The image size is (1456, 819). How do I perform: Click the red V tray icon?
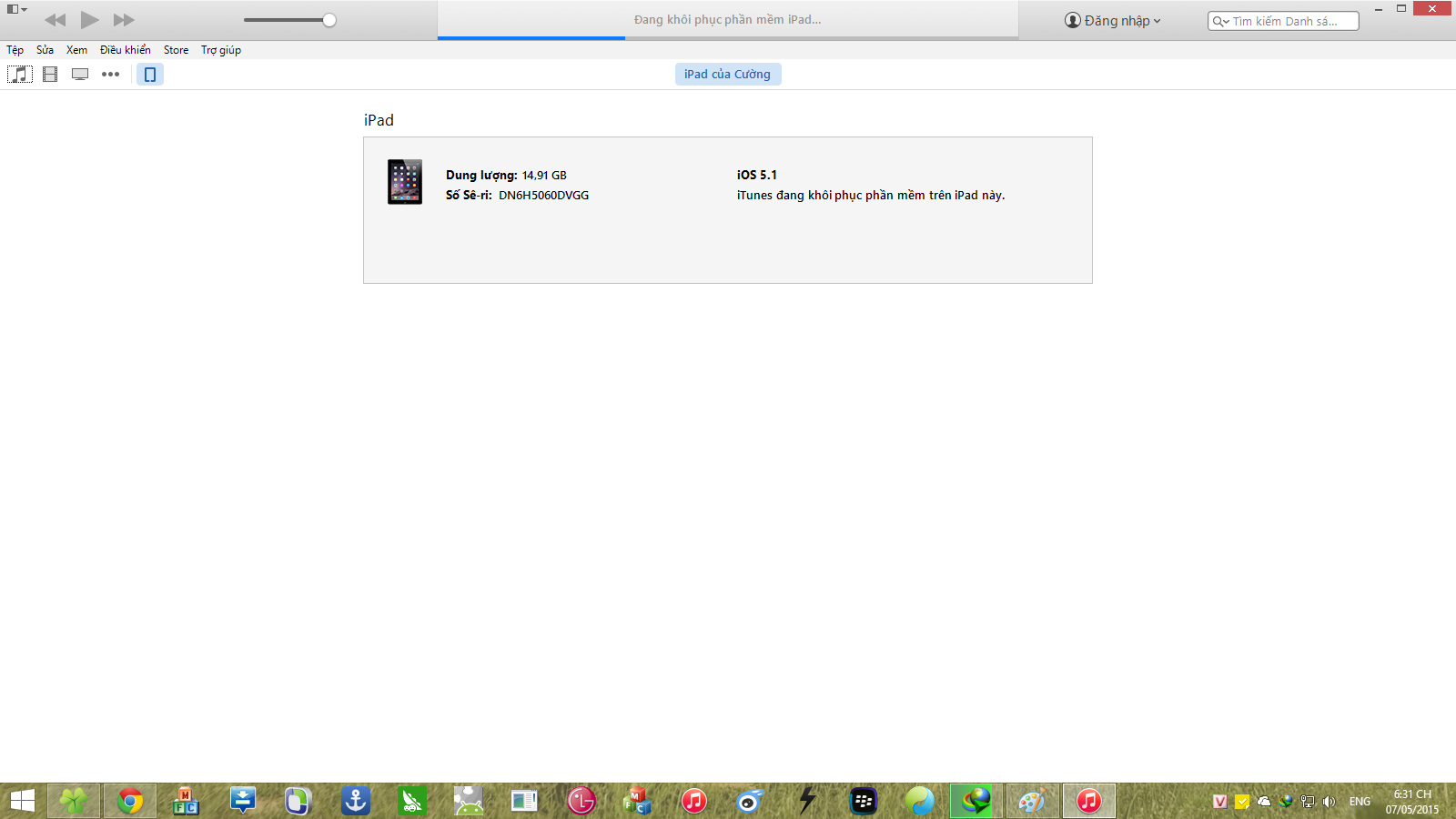coord(1220,802)
